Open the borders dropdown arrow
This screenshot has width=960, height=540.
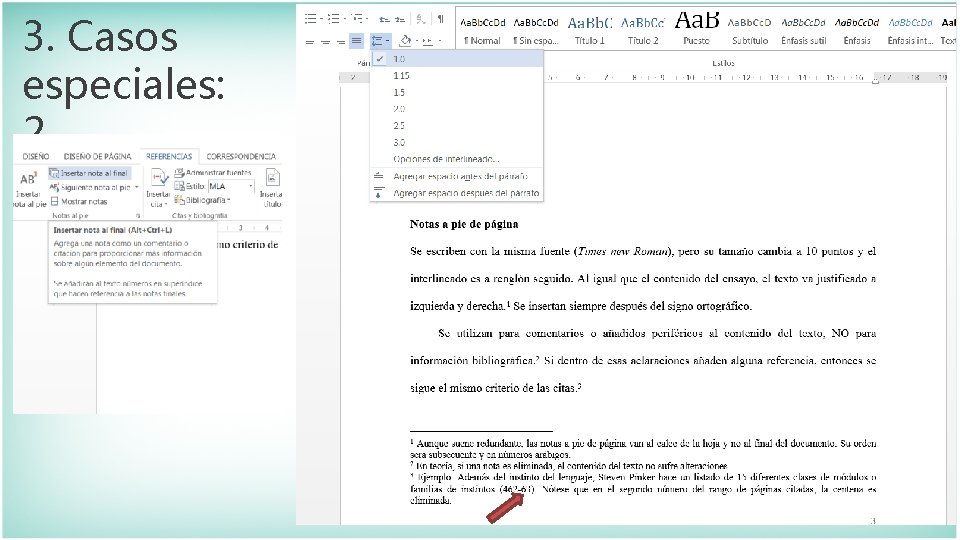tap(440, 41)
